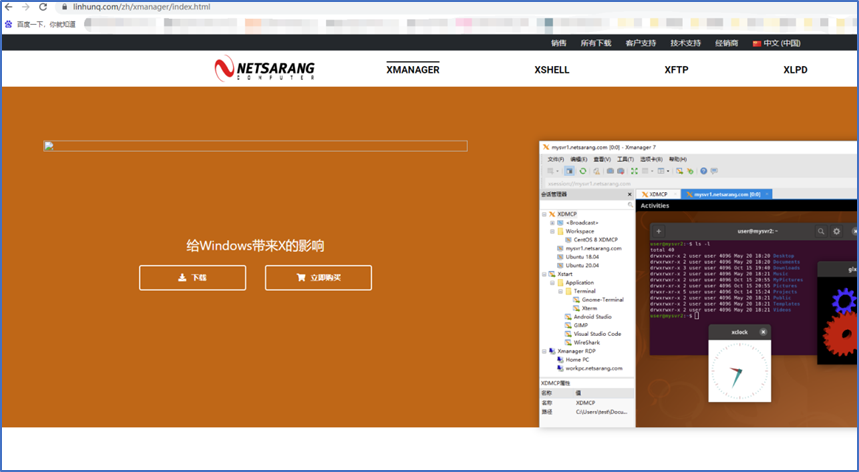Click the broken image placeholder on the banner
This screenshot has width=859, height=472.
(255, 146)
